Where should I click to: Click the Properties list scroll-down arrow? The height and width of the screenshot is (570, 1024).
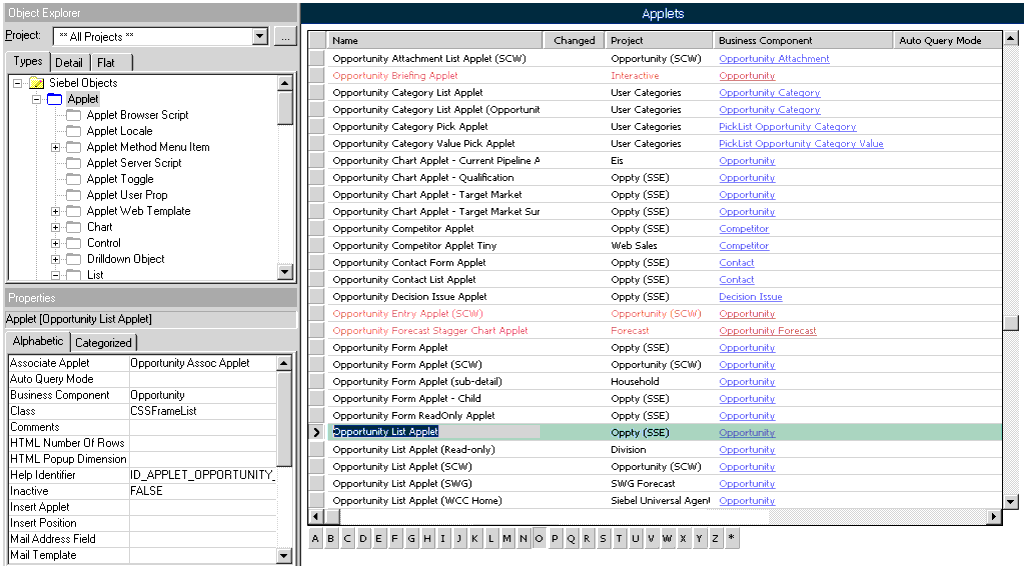point(284,556)
